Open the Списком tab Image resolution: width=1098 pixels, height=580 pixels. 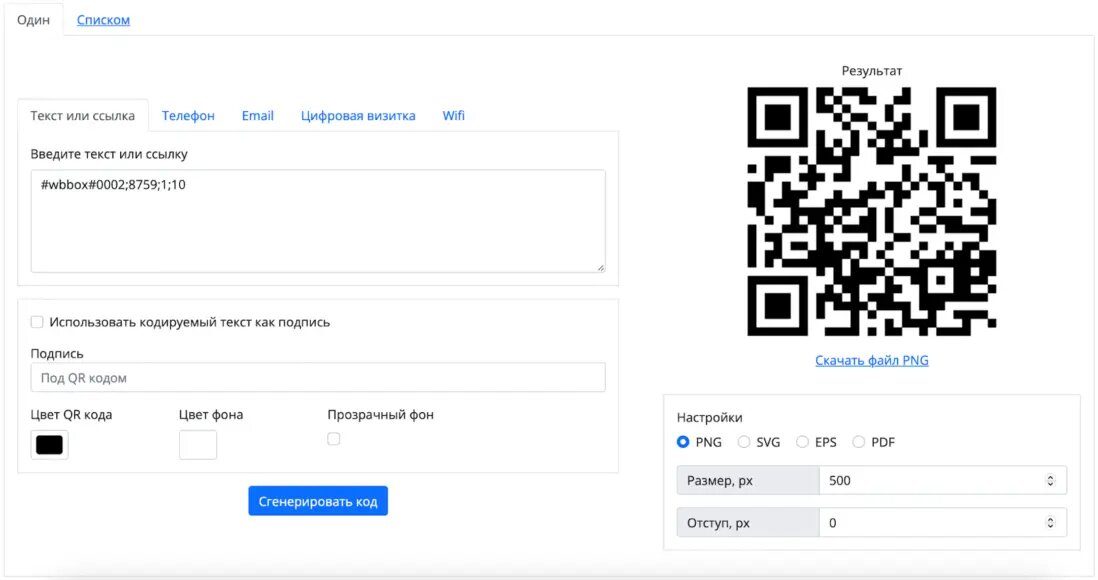[103, 20]
